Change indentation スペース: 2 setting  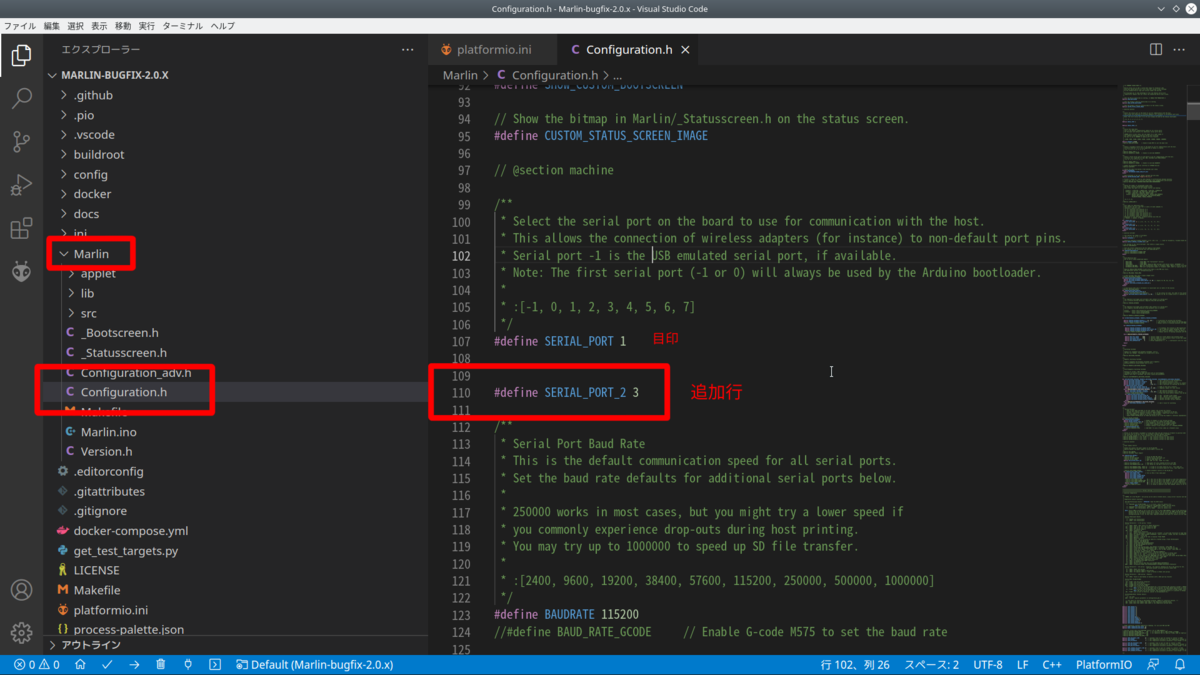coord(932,665)
